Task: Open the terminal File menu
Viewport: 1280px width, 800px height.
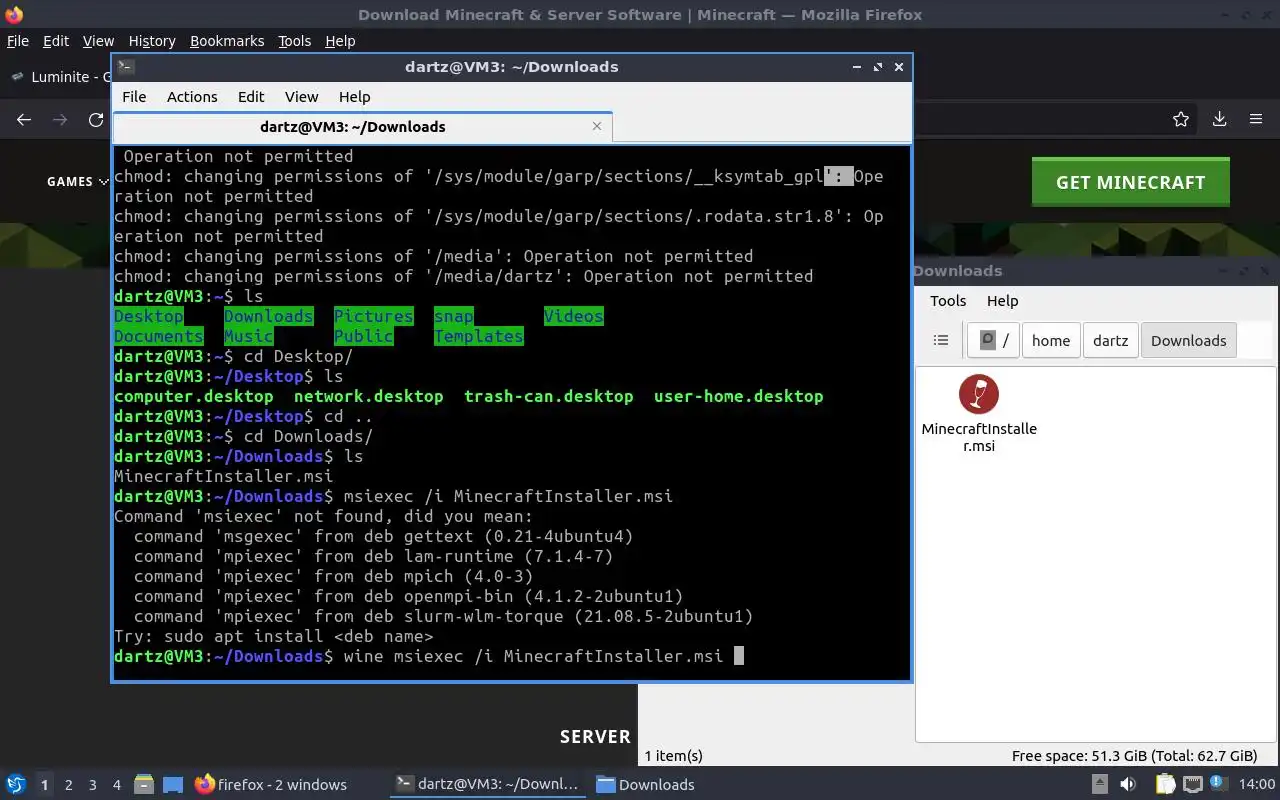Action: 134,96
